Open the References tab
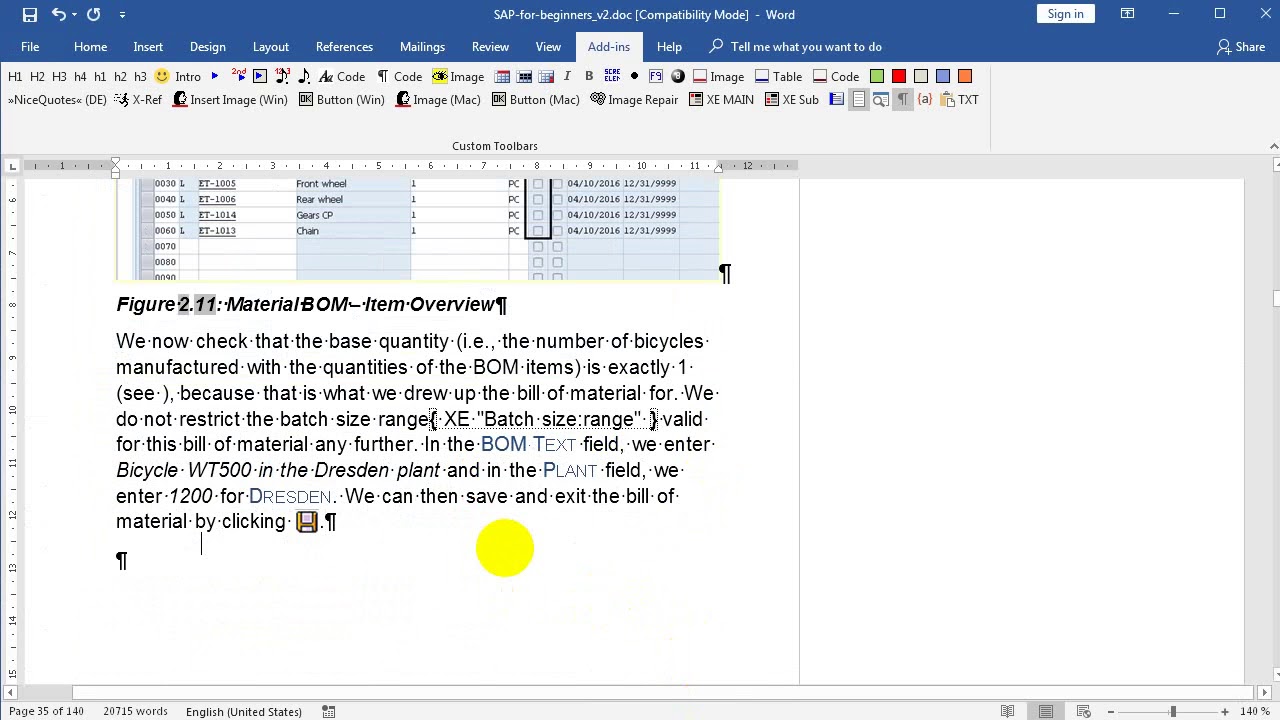Image resolution: width=1280 pixels, height=720 pixels. pos(344,47)
